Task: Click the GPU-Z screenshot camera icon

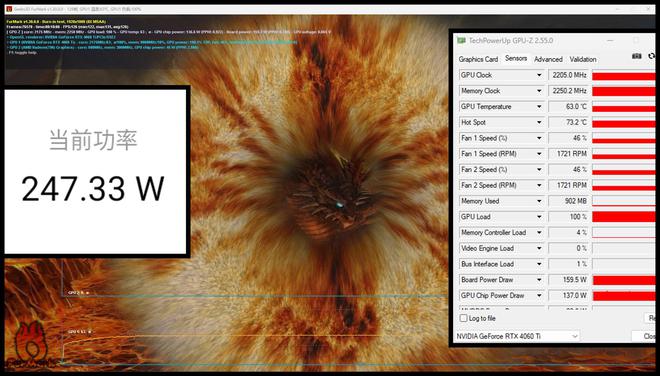Action: pyautogui.click(x=636, y=56)
